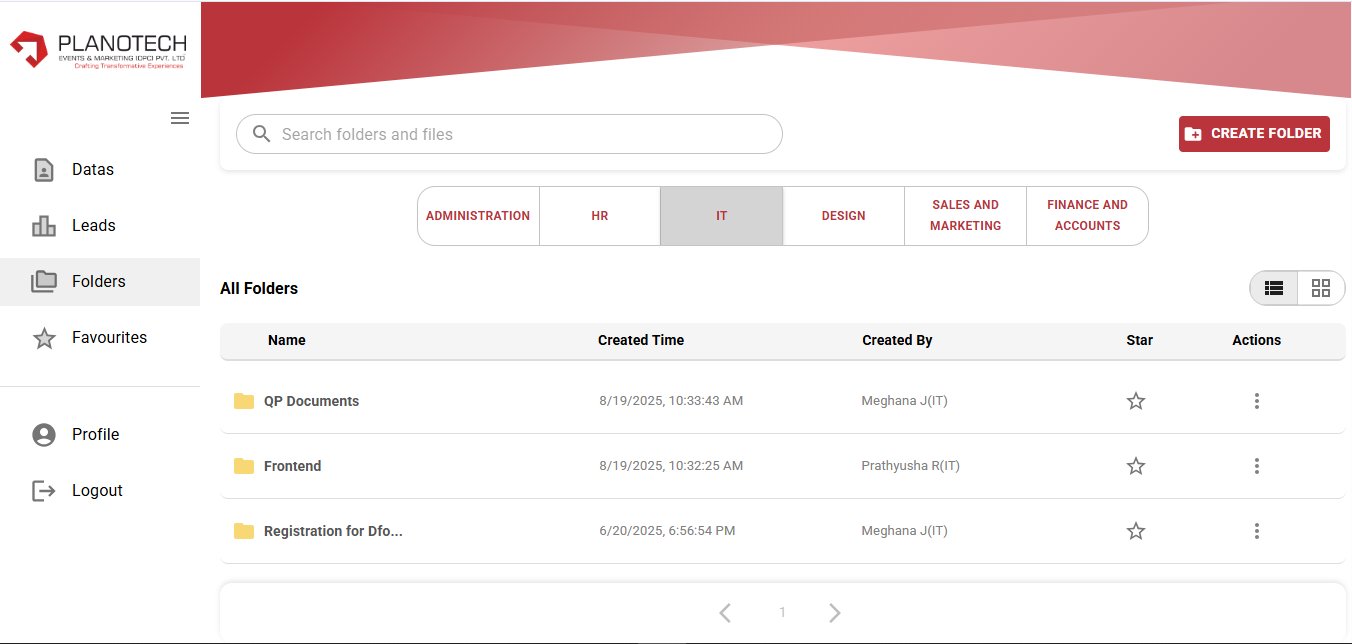Screen dimensions: 1352x644
Task: Open the Profile page
Action: [x=95, y=435]
